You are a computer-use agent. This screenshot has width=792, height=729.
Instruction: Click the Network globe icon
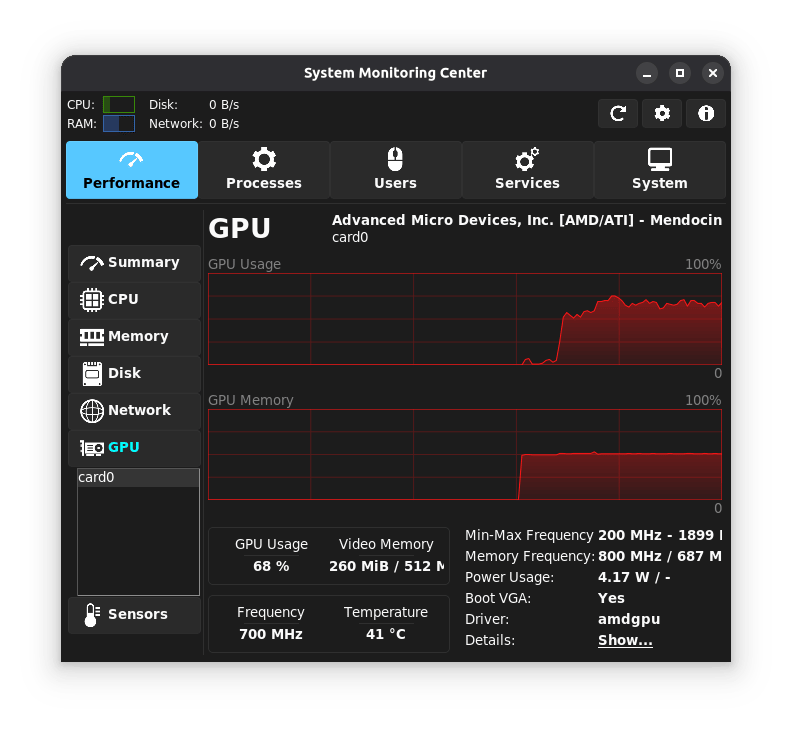[x=92, y=411]
